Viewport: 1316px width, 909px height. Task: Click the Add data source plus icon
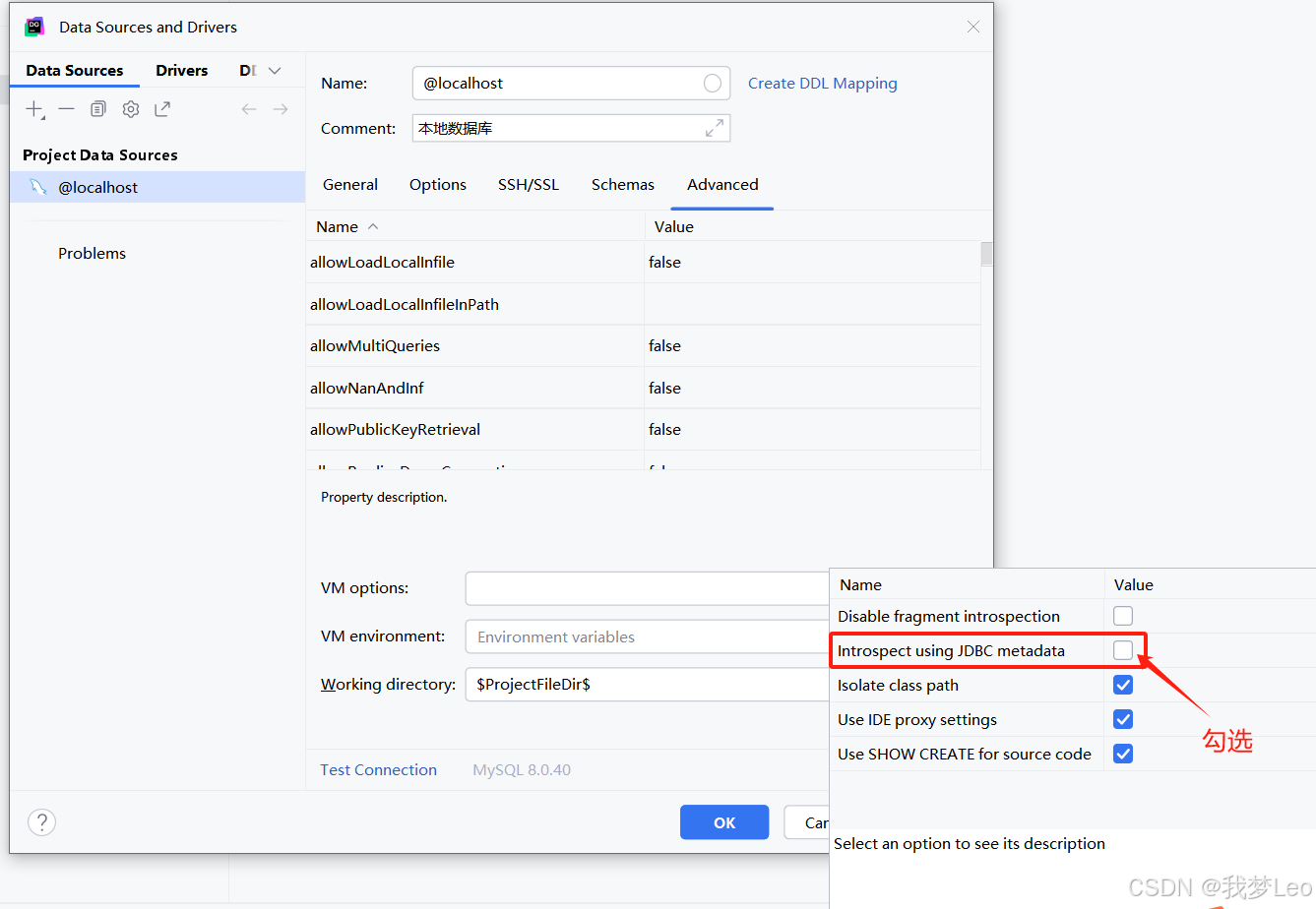pos(34,109)
